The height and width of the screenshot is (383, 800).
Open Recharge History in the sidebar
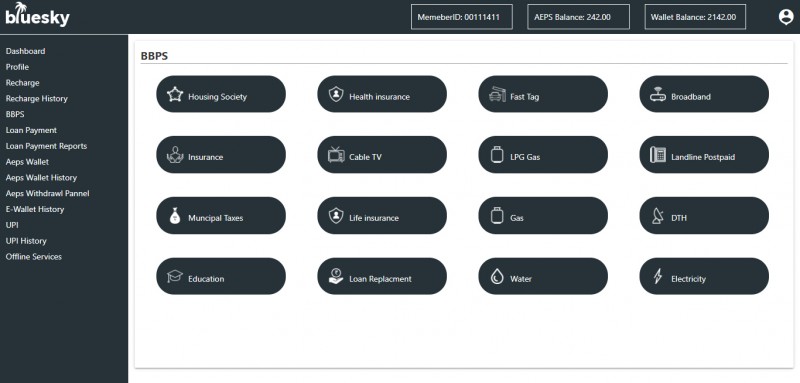[x=37, y=98]
